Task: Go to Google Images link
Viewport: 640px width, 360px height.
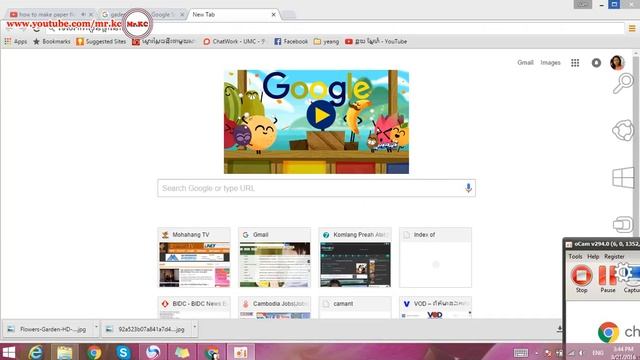Action: click(x=550, y=62)
